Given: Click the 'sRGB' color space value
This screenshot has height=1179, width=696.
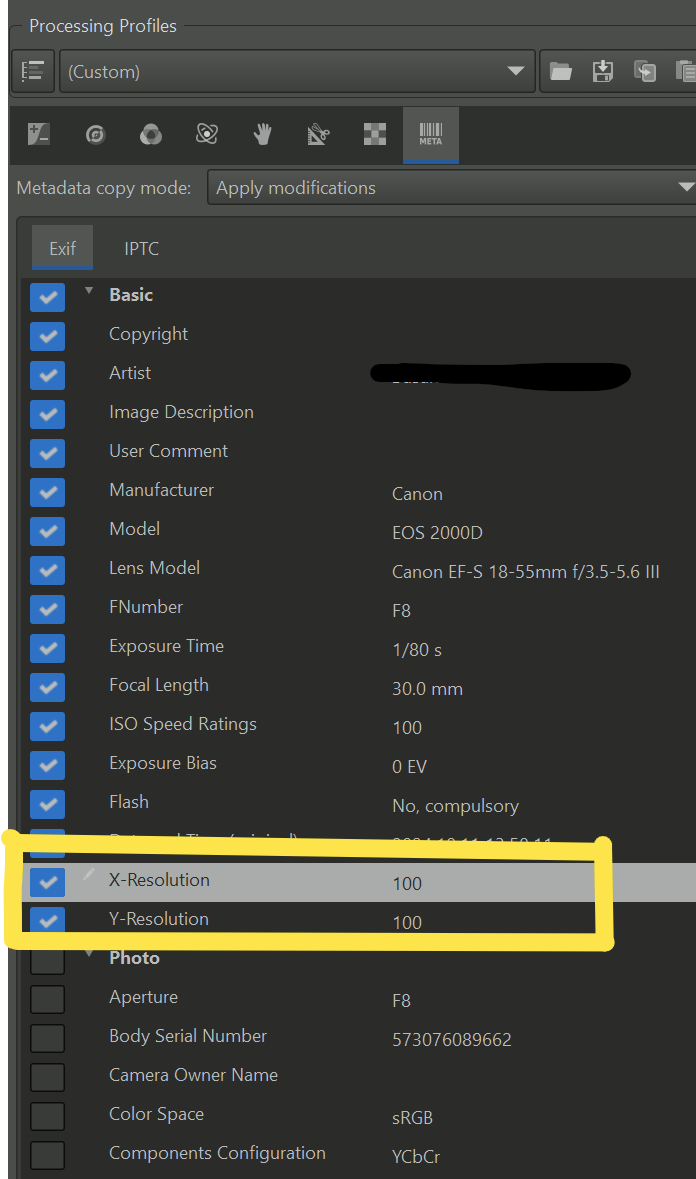Looking at the screenshot, I should (x=413, y=1118).
